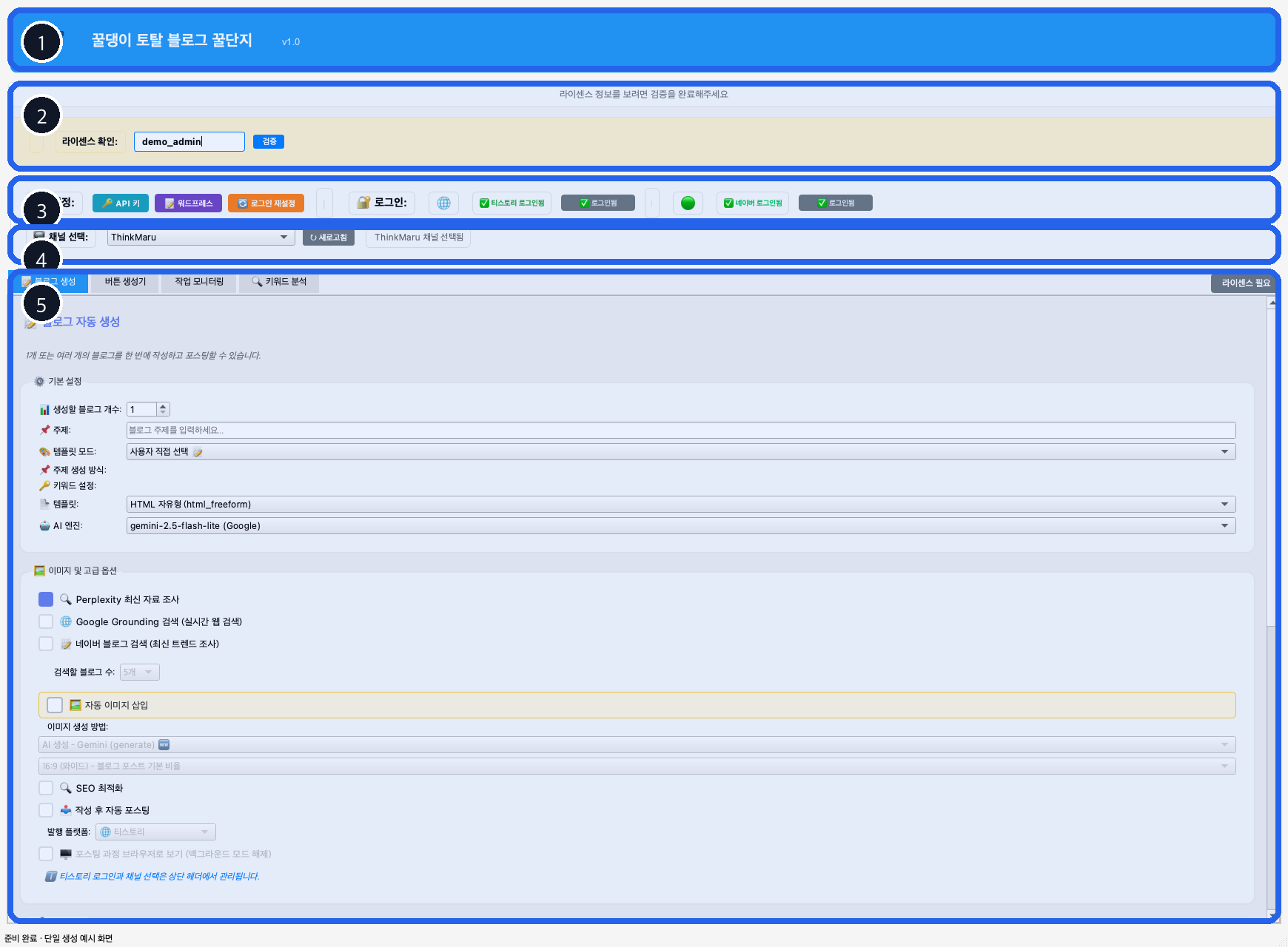The height and width of the screenshot is (947, 1288).
Task: Click the lock icon beside 로그인 label
Action: click(363, 203)
